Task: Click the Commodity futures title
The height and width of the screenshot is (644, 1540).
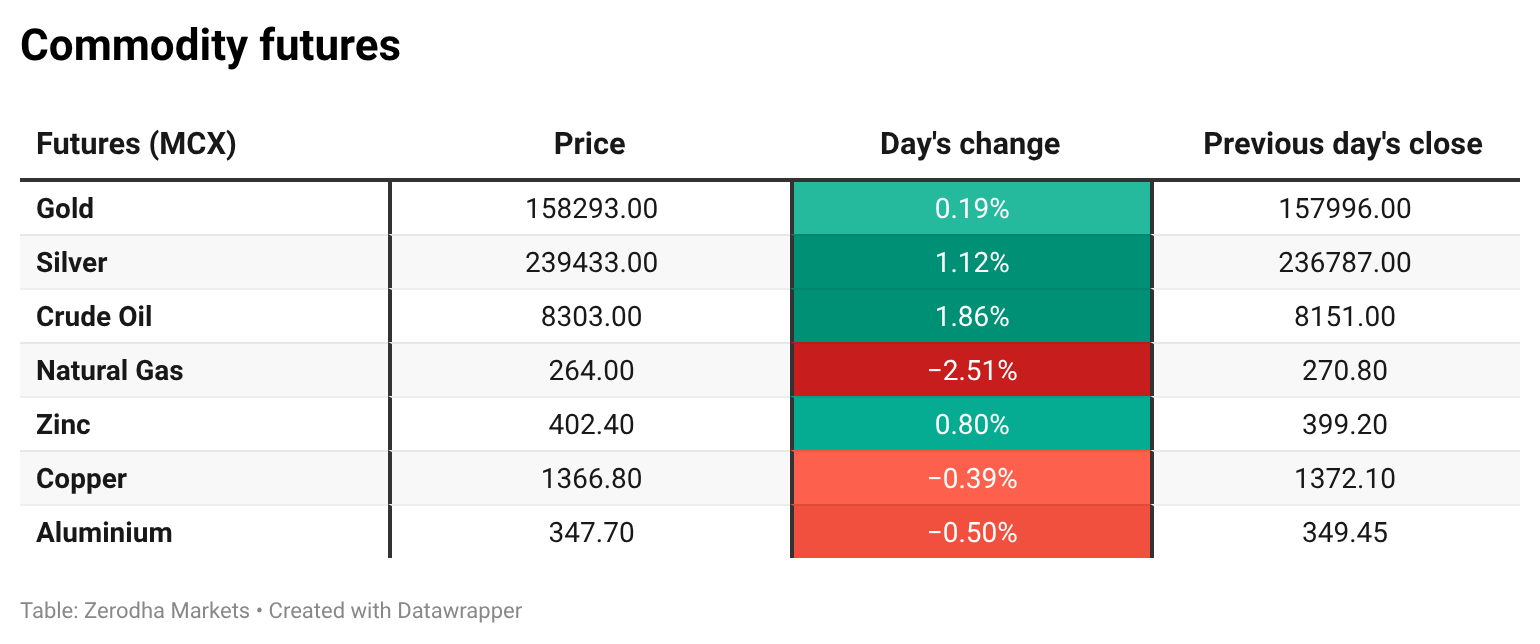Action: coord(210,46)
